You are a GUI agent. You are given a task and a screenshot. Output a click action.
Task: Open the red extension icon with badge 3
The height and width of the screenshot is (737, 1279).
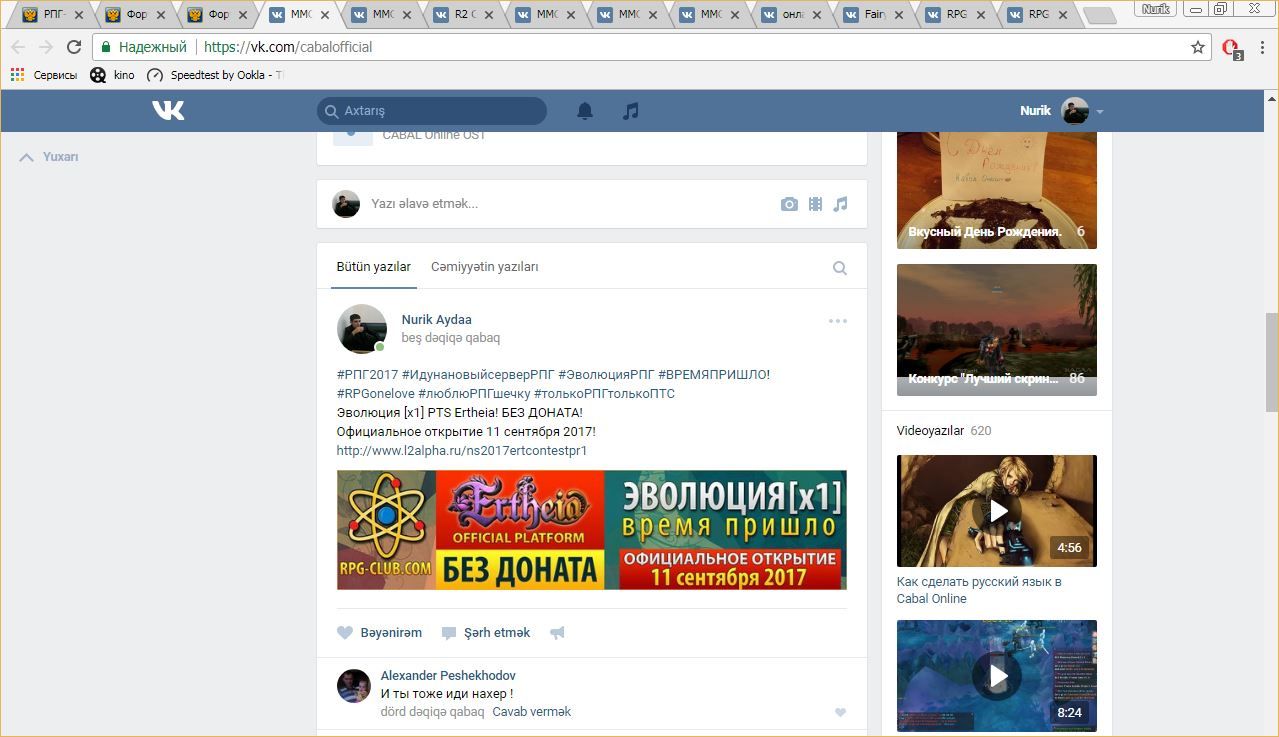click(x=1231, y=48)
